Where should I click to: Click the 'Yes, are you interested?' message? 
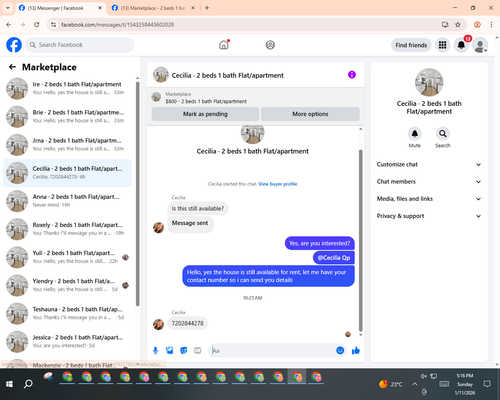click(320, 243)
